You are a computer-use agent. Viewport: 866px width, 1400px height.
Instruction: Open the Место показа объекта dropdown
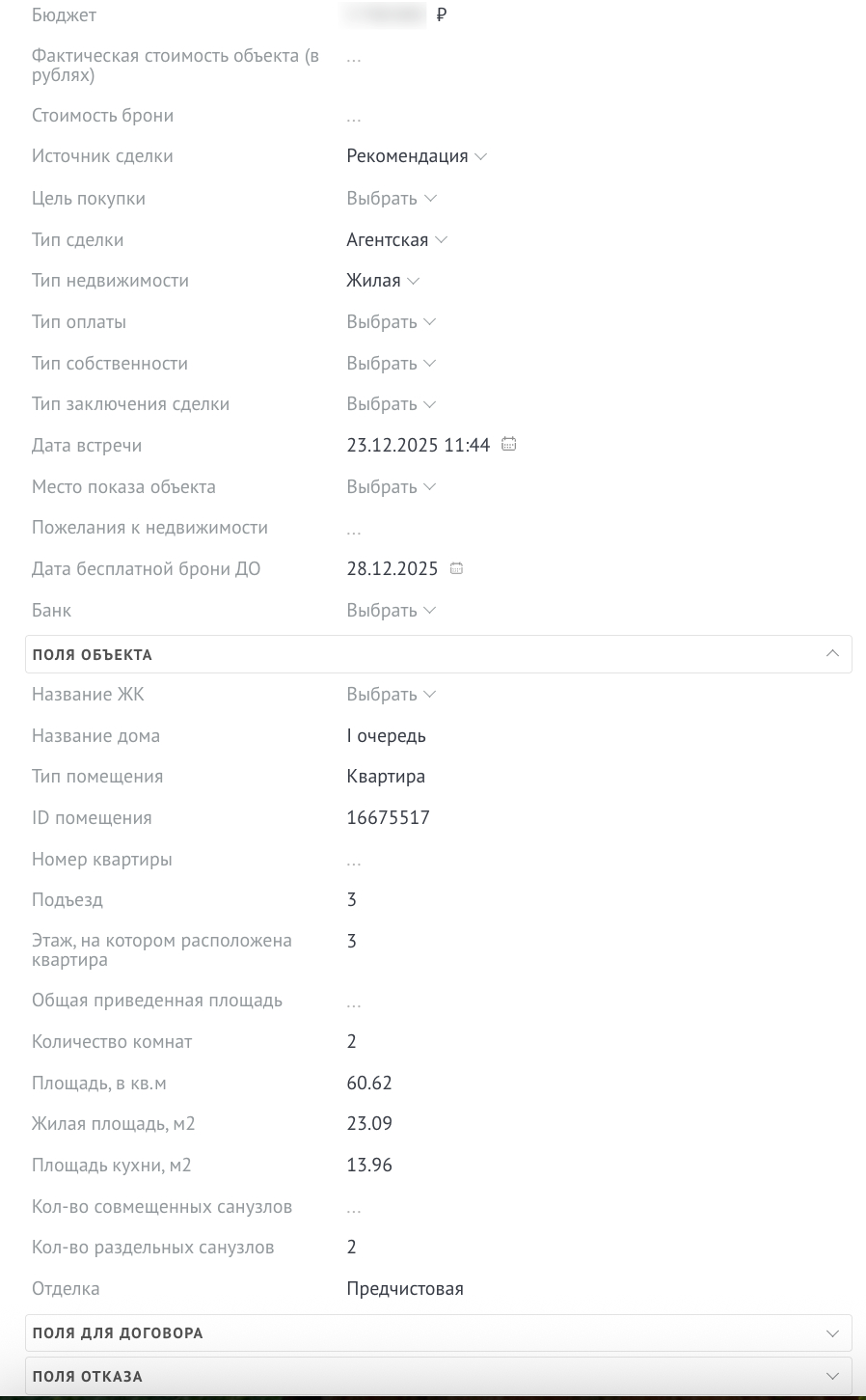[392, 487]
